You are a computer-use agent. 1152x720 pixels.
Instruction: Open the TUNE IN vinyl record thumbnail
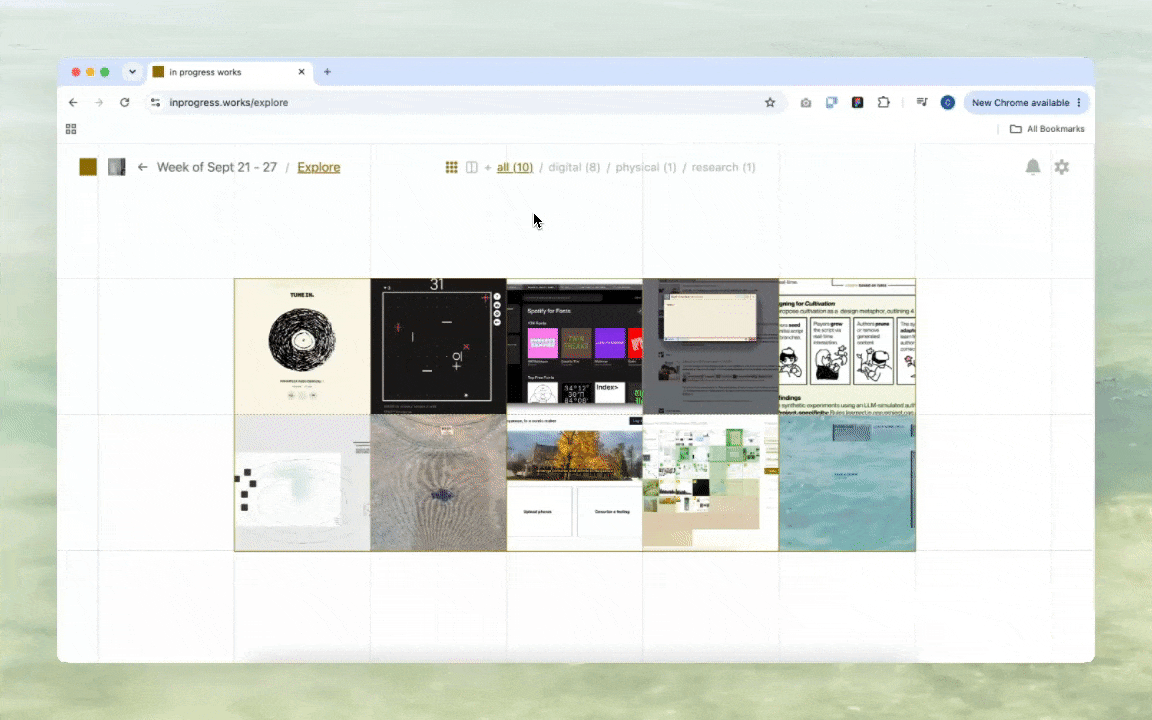302,347
